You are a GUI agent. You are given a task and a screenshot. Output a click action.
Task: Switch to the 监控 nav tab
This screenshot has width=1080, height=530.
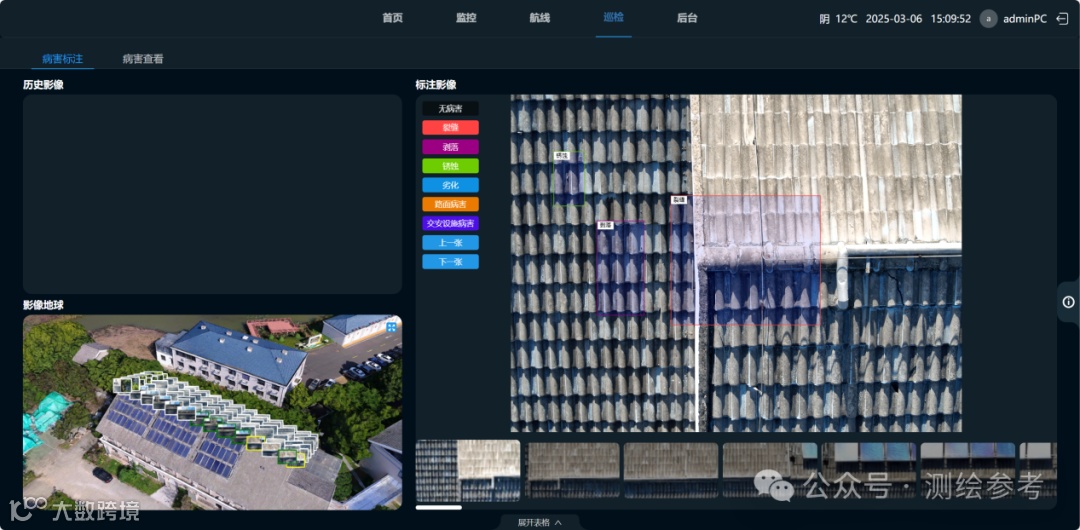click(466, 18)
